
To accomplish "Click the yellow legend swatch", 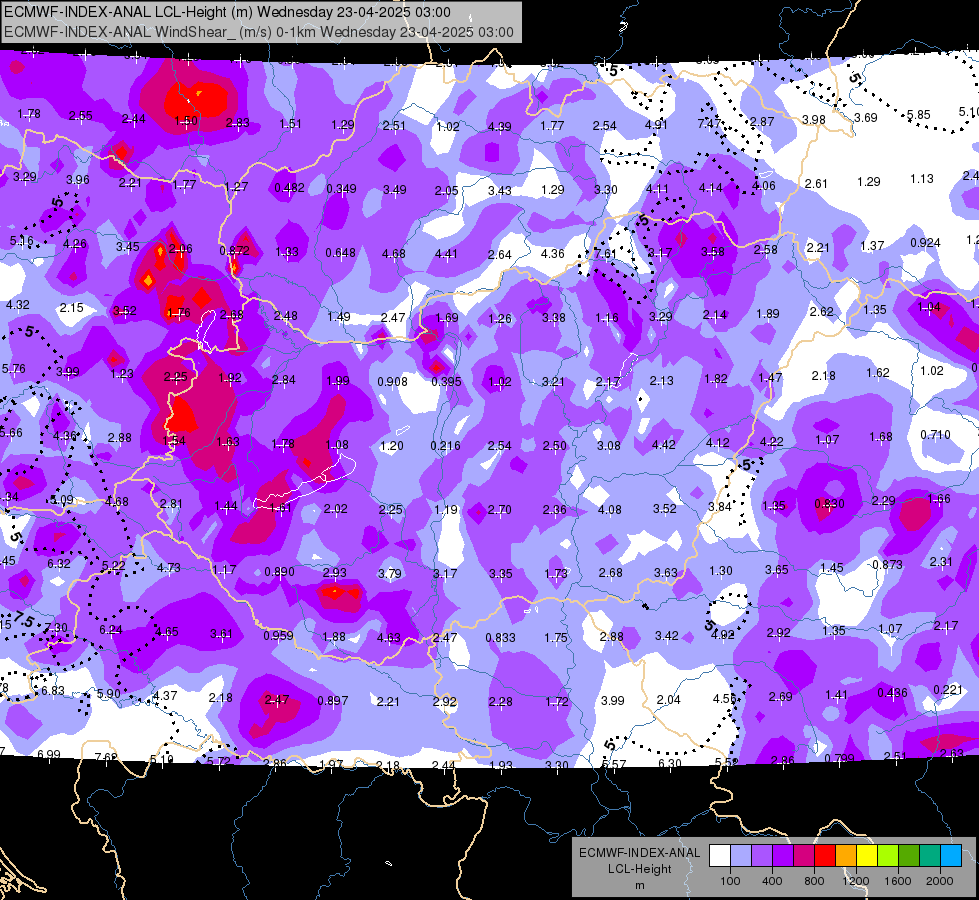I will (867, 856).
